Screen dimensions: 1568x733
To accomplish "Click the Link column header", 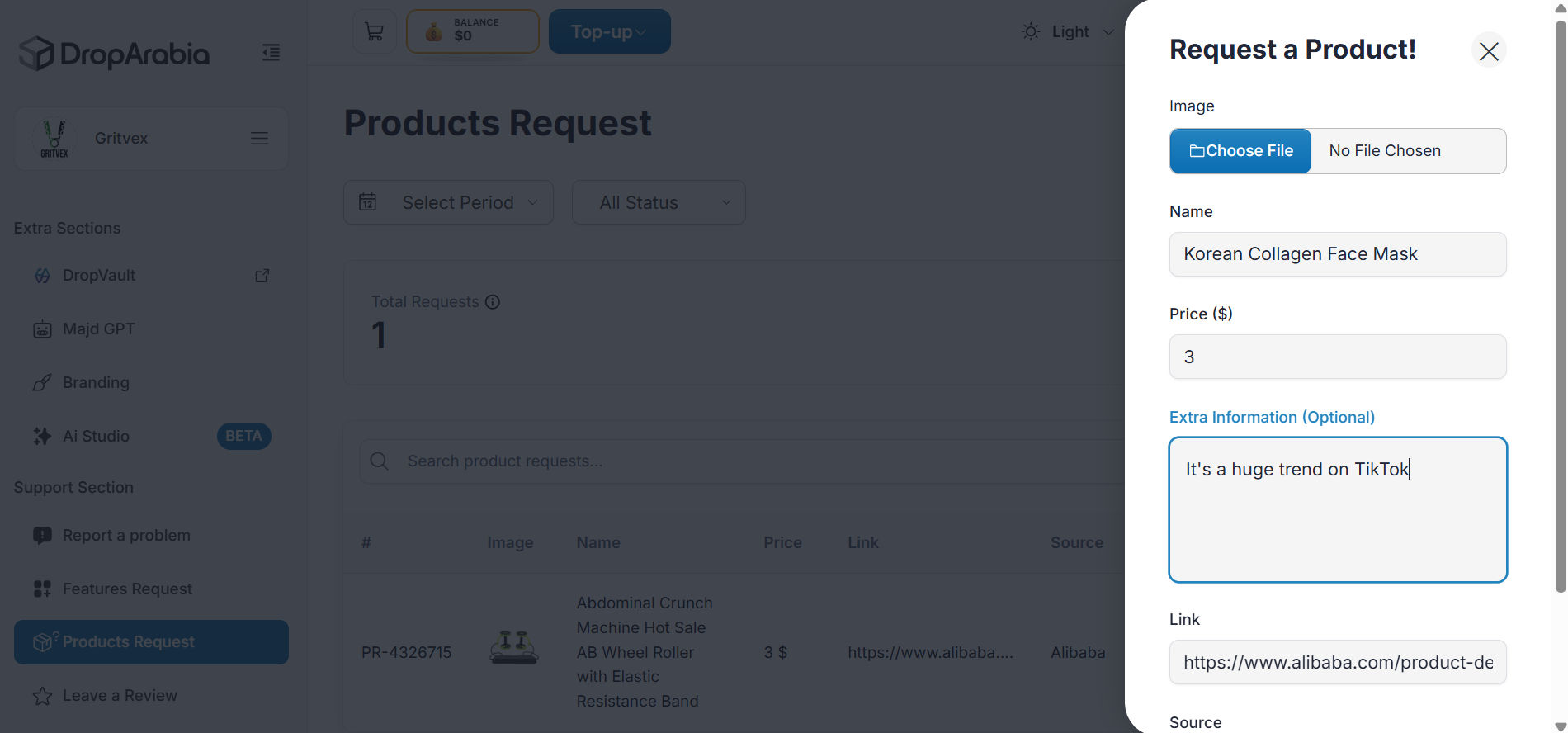I will click(x=863, y=543).
